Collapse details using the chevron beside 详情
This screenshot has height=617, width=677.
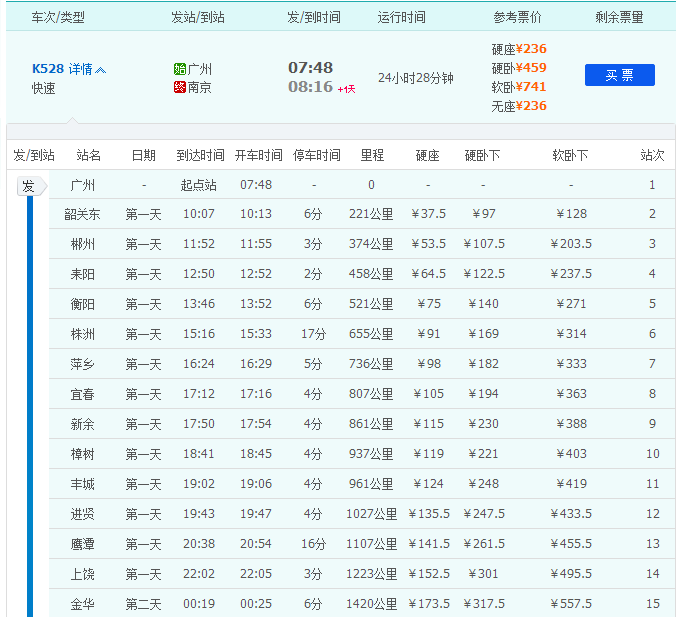[x=100, y=70]
